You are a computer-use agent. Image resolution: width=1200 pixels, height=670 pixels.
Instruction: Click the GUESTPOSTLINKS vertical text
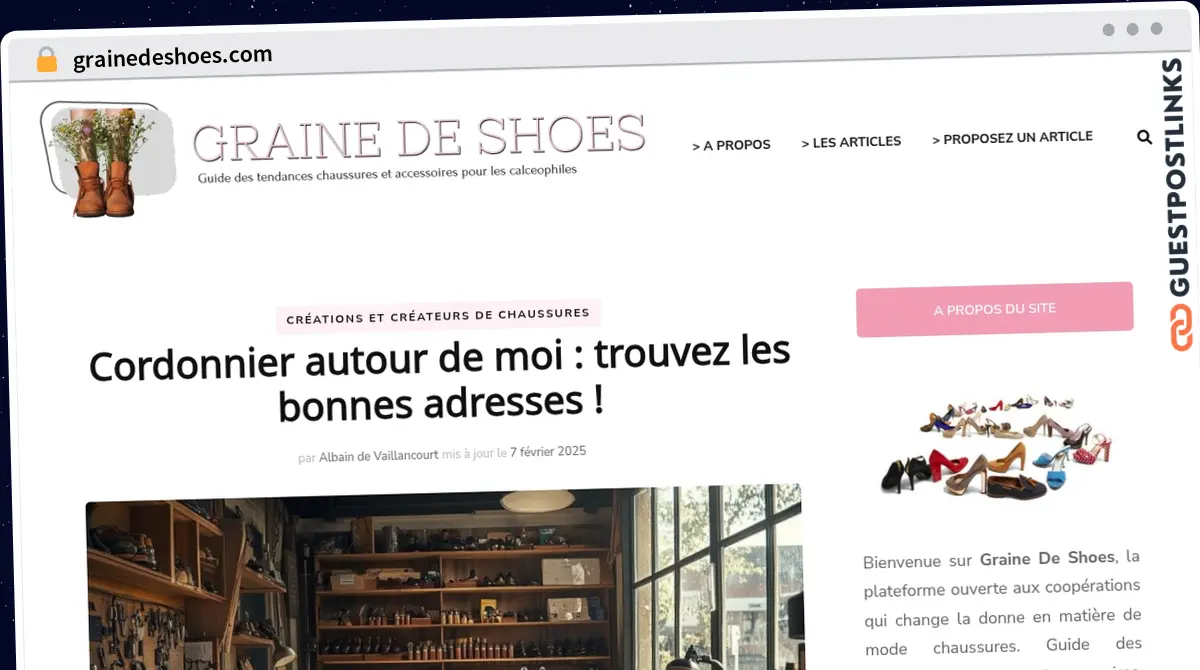(x=1180, y=176)
